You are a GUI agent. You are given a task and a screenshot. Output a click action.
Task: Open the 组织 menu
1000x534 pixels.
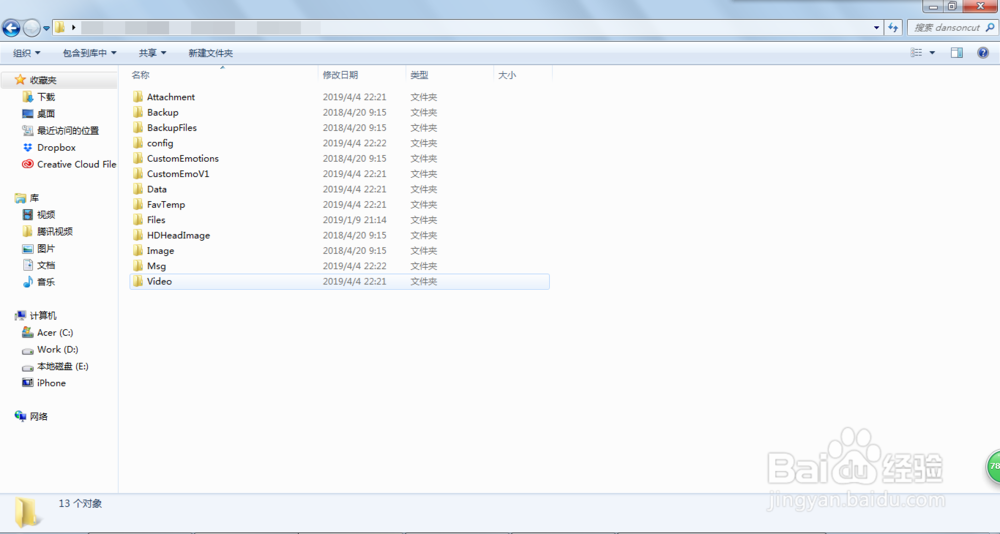pyautogui.click(x=27, y=53)
